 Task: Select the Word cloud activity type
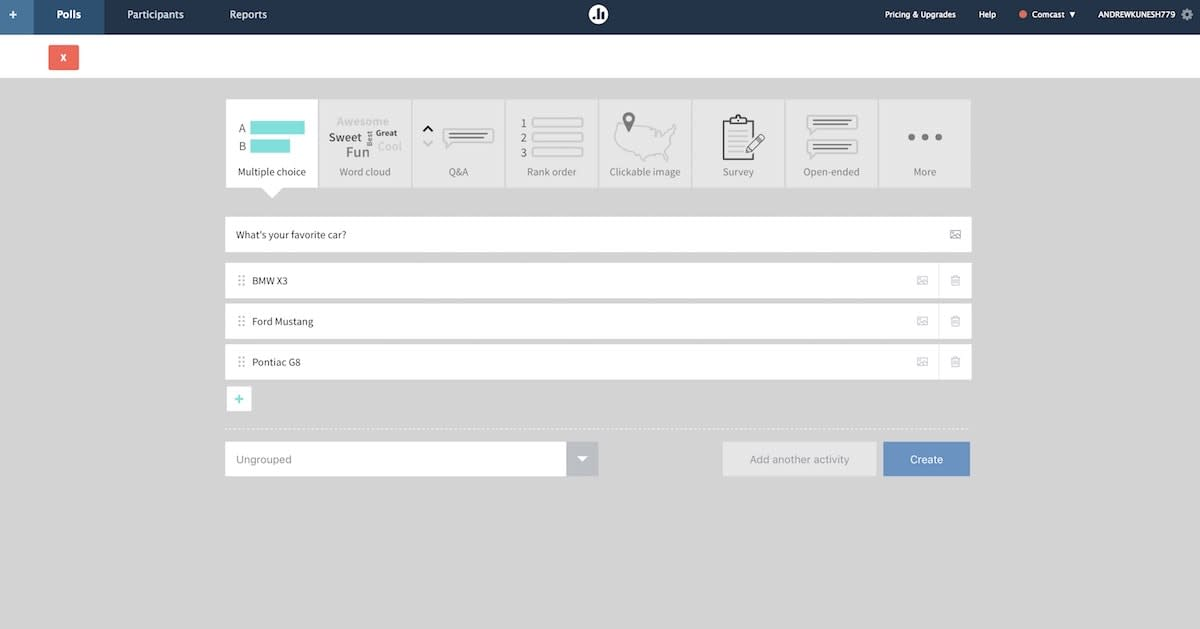click(x=365, y=143)
